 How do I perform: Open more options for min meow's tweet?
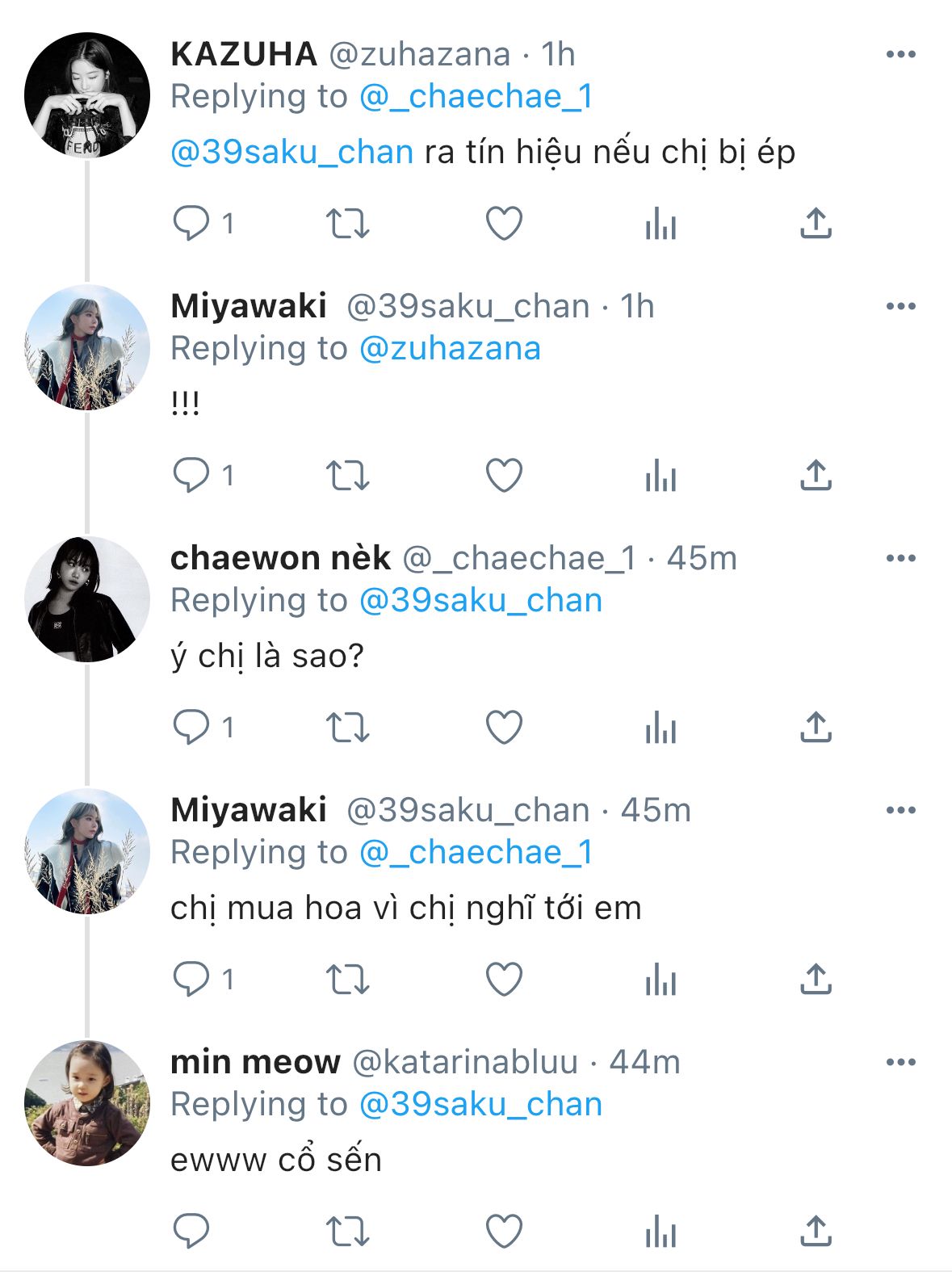900,1062
